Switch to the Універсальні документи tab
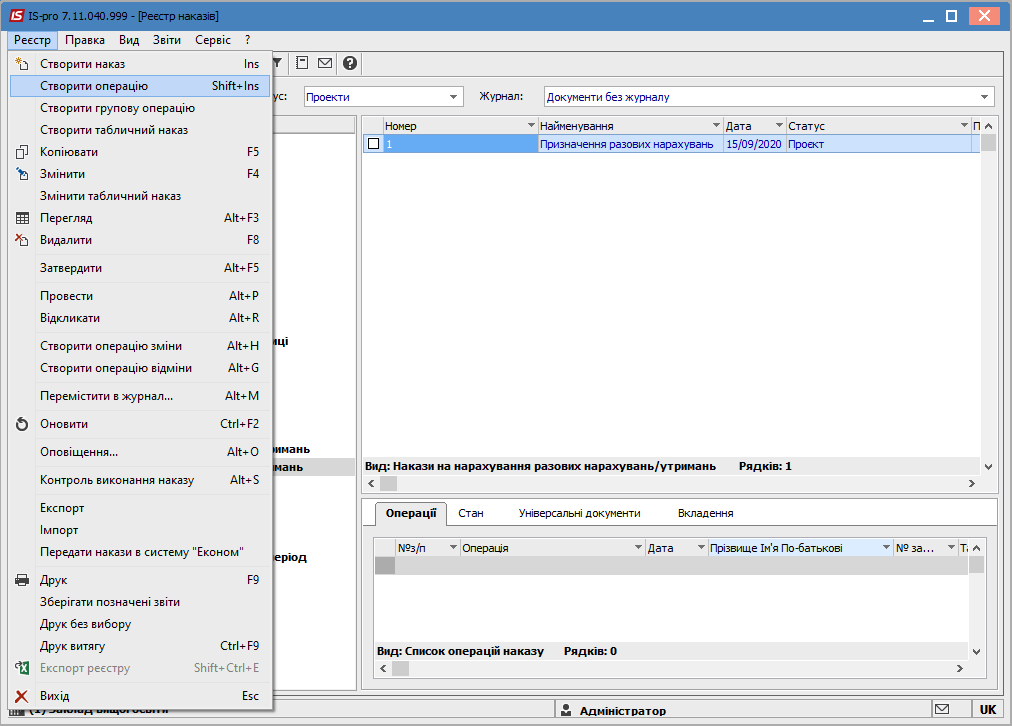Viewport: 1012px width, 726px height. click(580, 513)
